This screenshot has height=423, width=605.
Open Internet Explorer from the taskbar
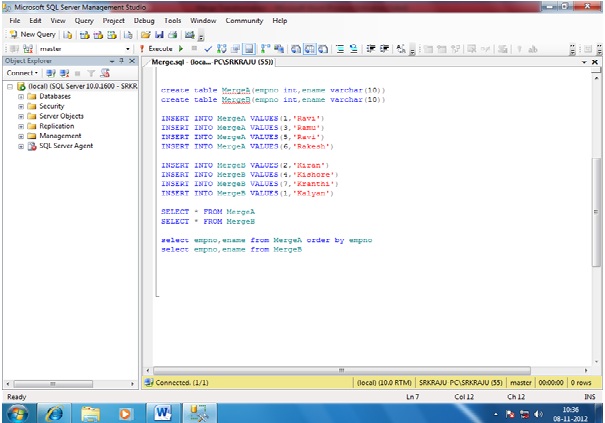tap(55, 412)
